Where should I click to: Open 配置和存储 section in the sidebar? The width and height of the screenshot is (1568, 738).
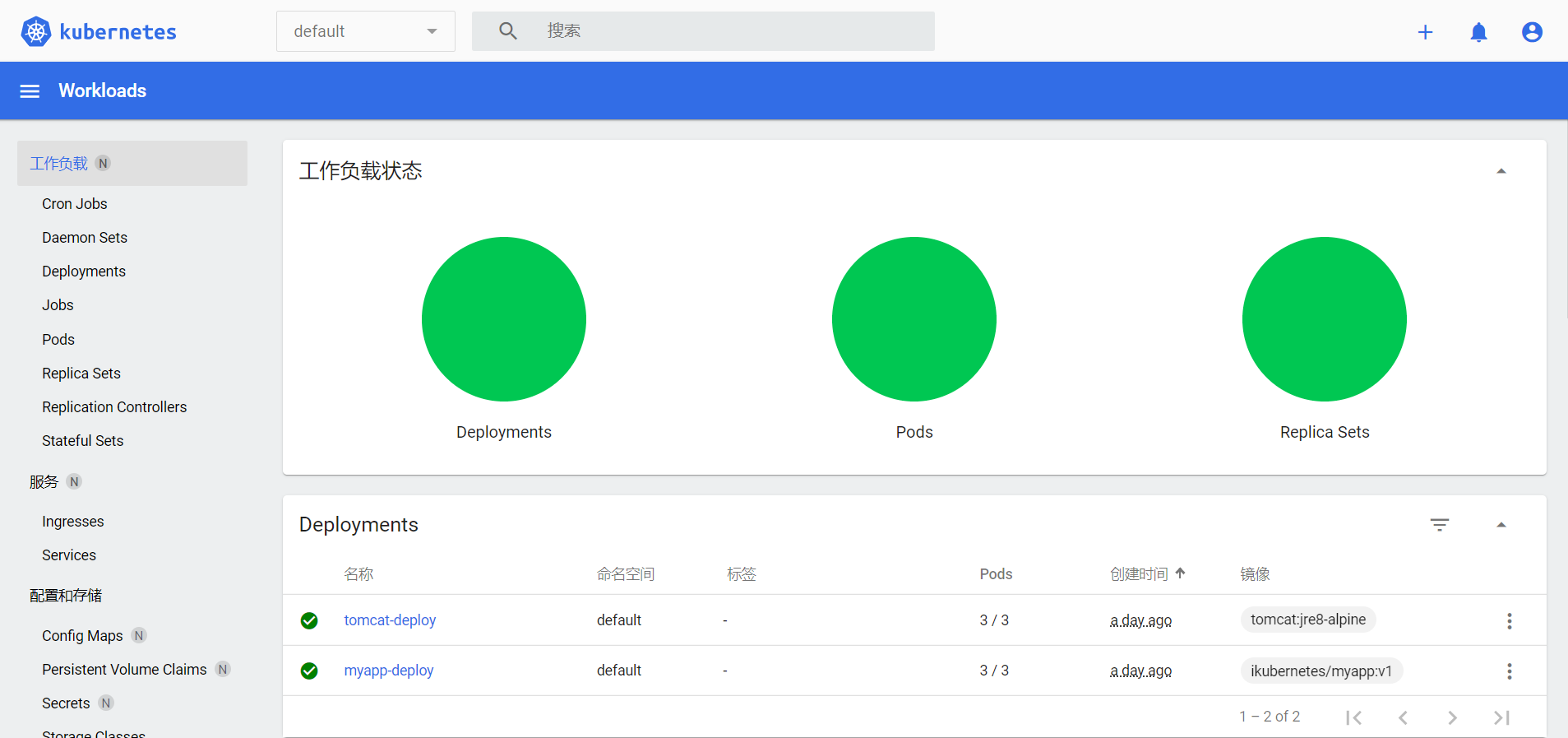click(66, 596)
